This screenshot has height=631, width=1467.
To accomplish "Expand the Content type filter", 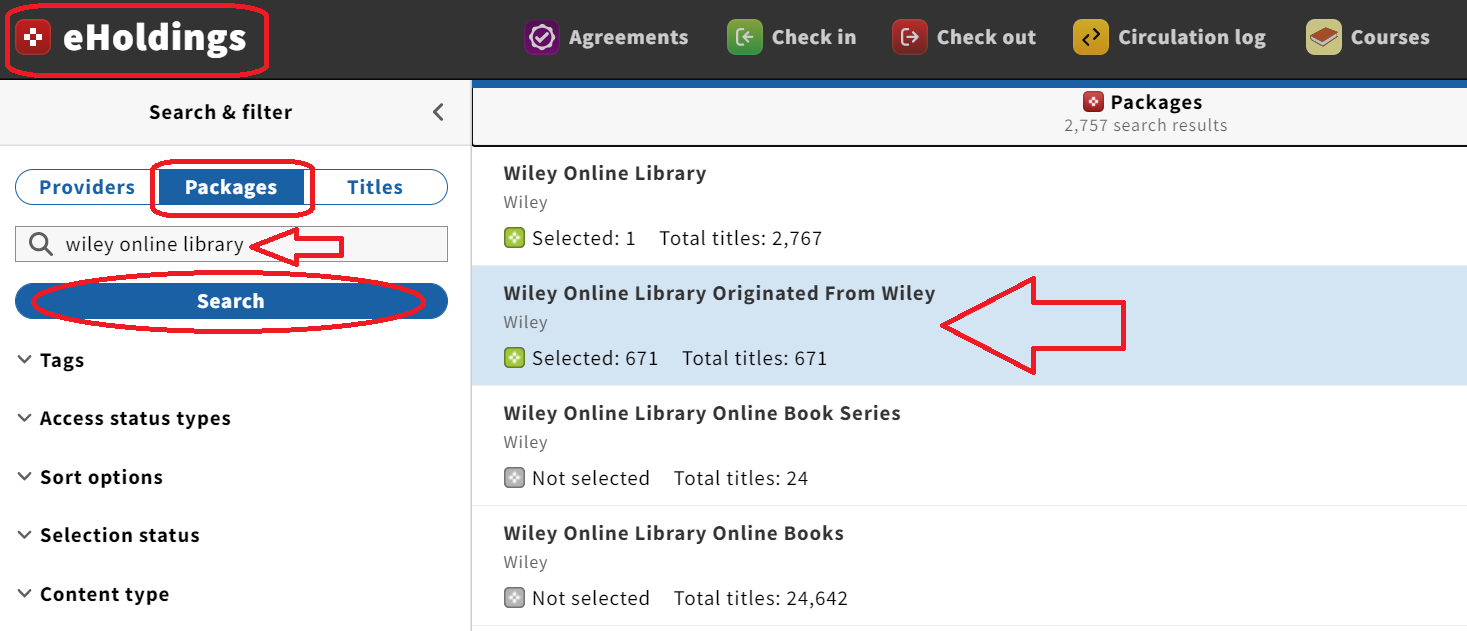I will click(x=93, y=594).
